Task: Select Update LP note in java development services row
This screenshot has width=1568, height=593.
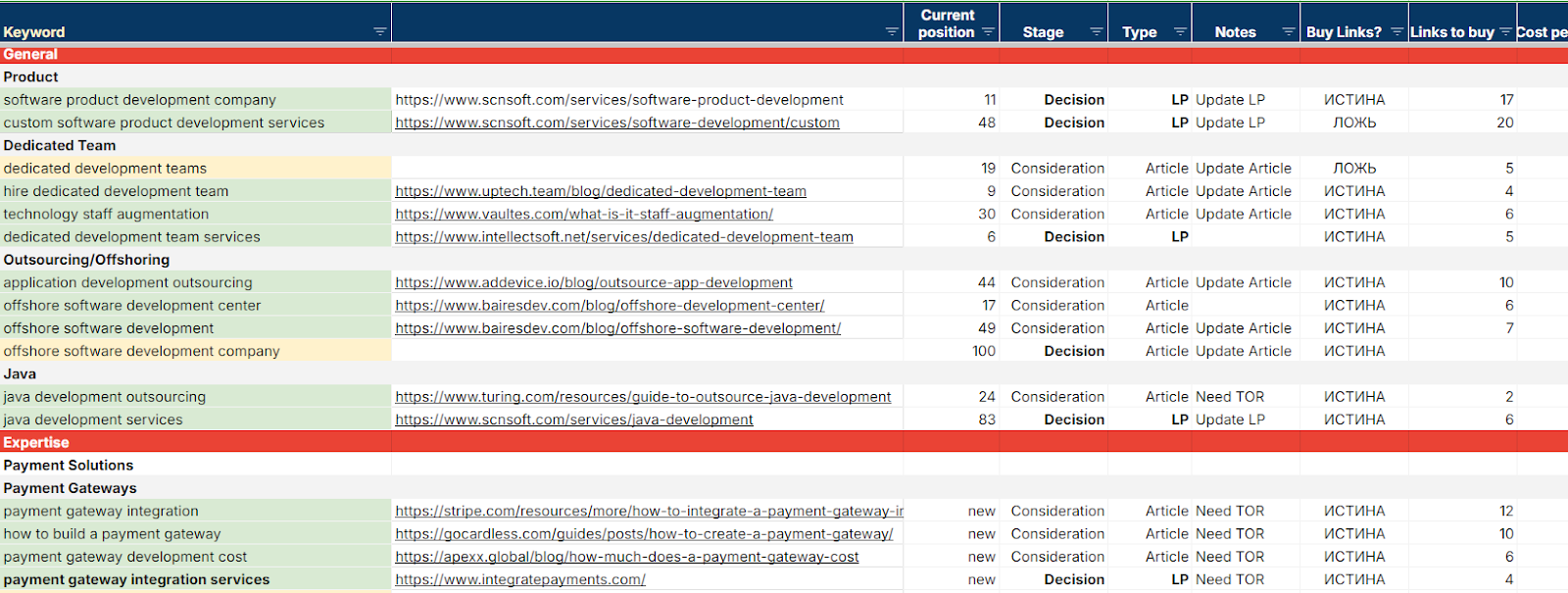Action: tap(1230, 420)
